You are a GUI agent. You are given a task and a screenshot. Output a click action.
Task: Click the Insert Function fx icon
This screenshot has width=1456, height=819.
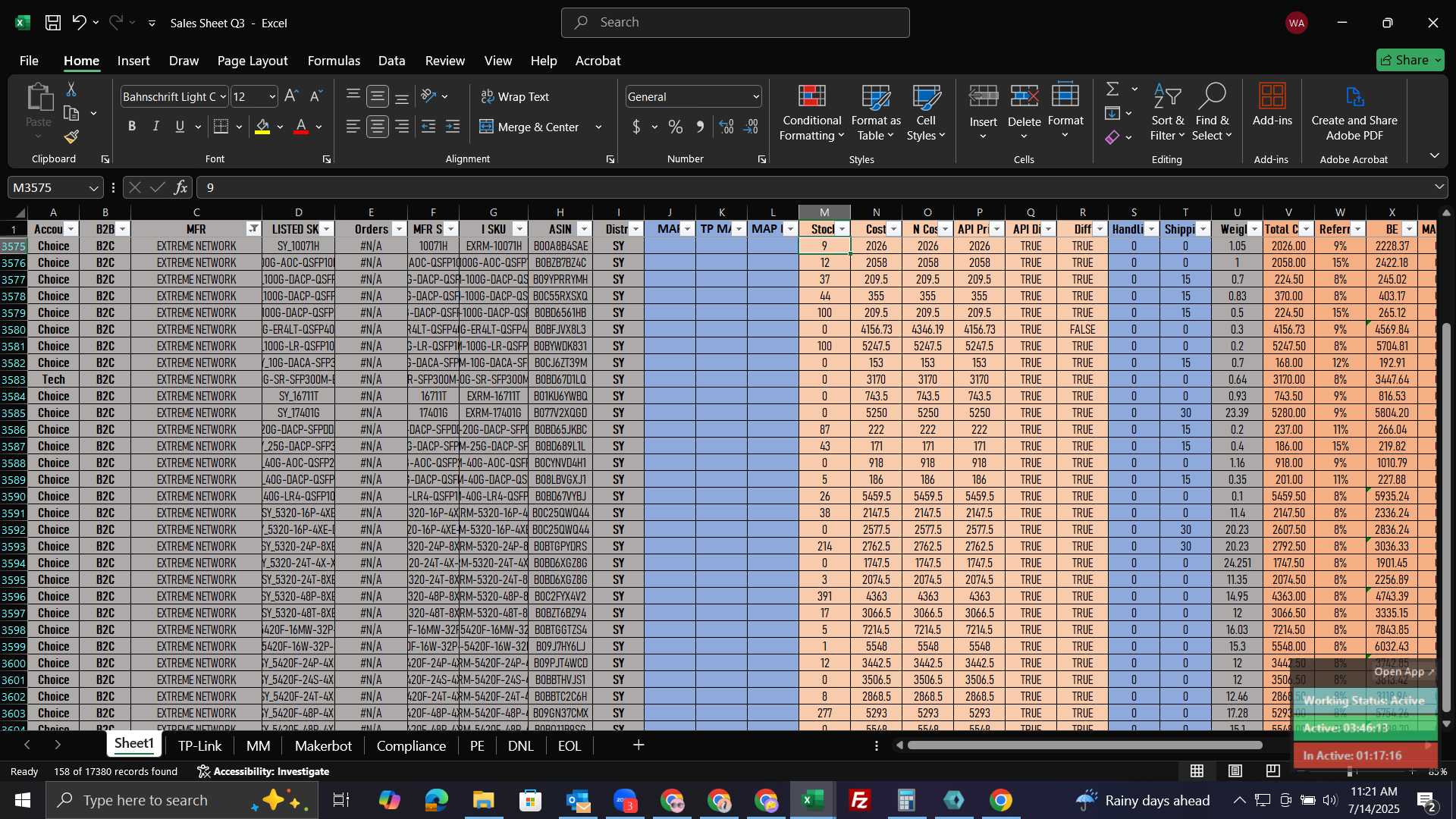(180, 187)
